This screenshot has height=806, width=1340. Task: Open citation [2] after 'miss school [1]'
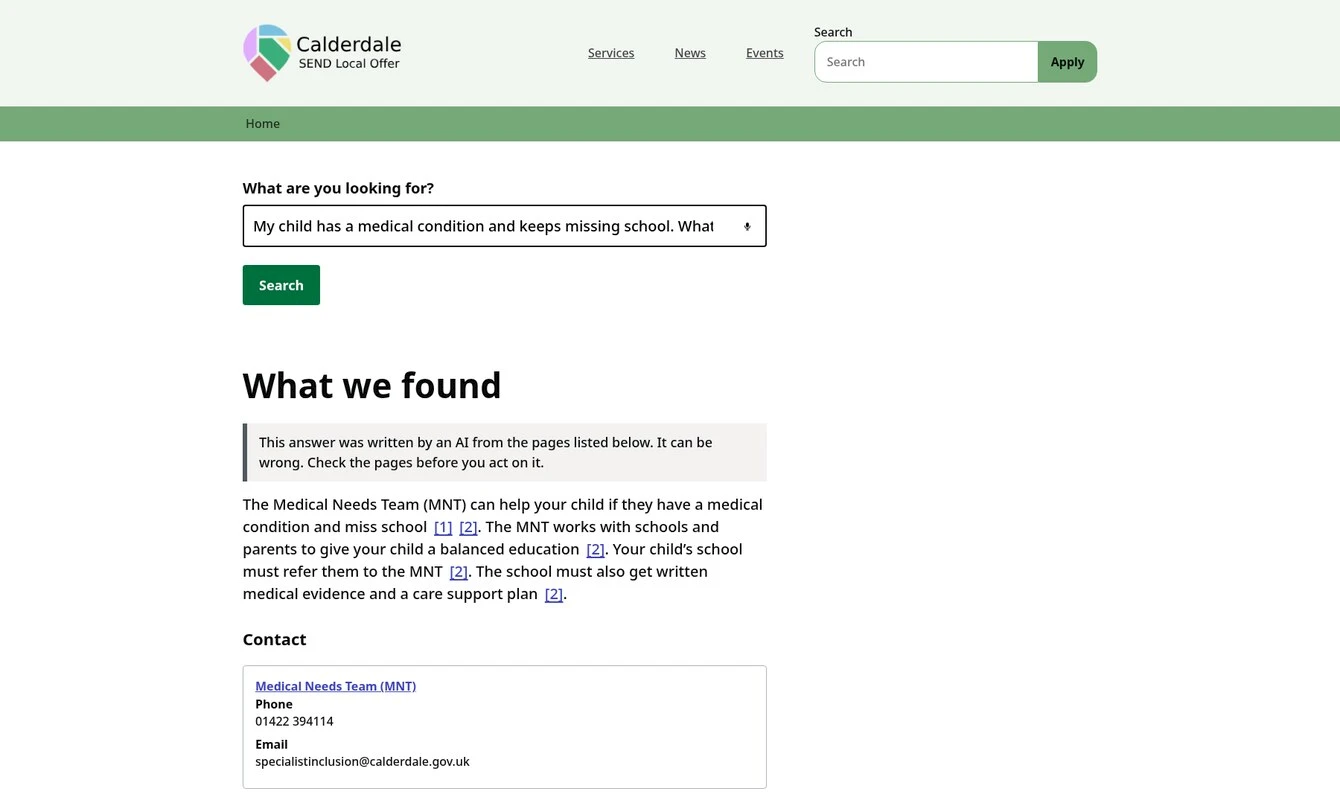click(x=468, y=527)
